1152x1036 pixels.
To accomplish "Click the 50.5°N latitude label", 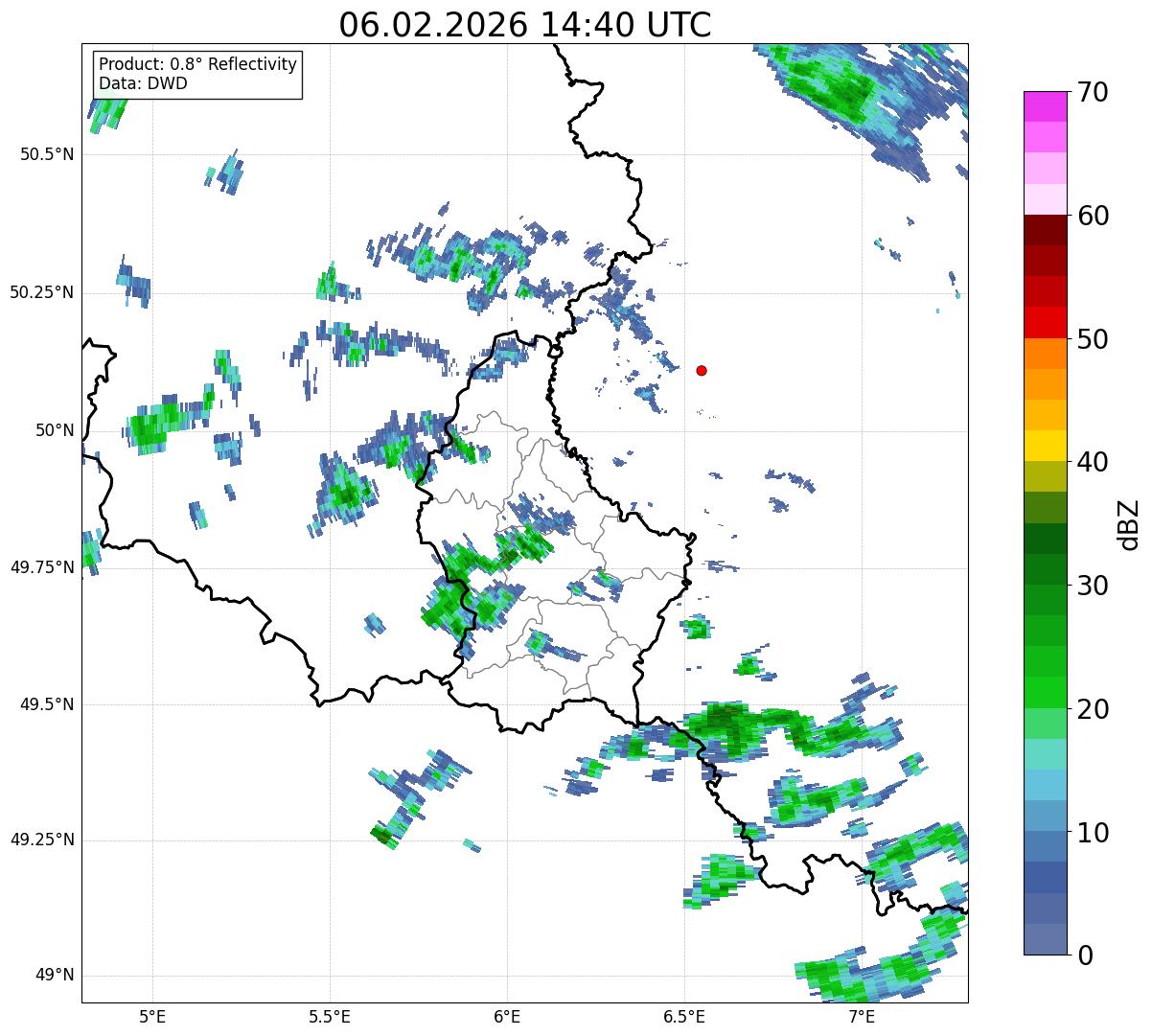I will 47,154.
